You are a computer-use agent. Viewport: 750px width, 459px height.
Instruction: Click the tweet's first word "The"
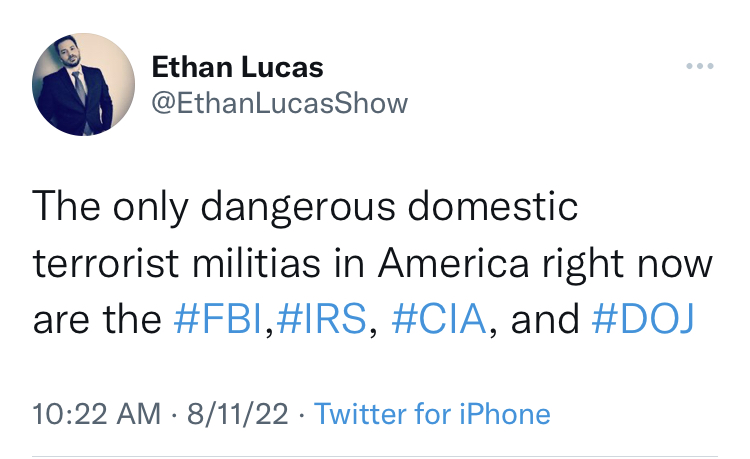(65, 206)
